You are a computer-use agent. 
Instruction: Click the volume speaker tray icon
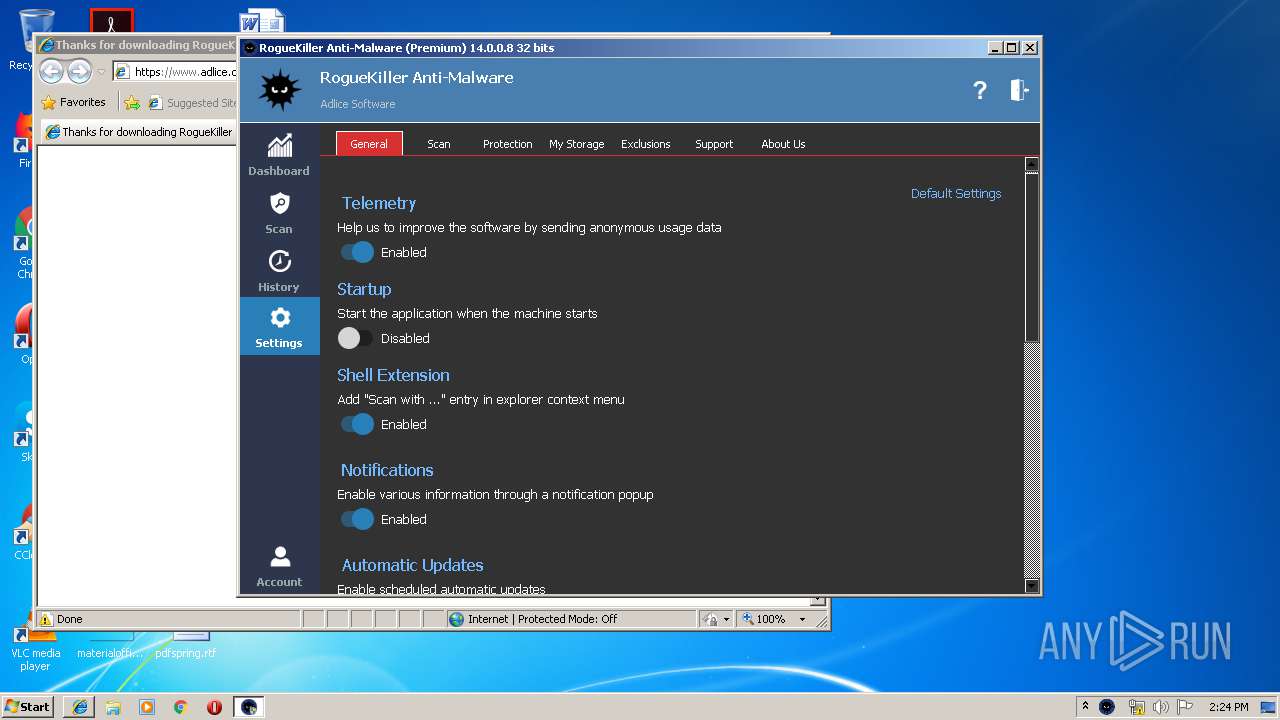[1161, 706]
